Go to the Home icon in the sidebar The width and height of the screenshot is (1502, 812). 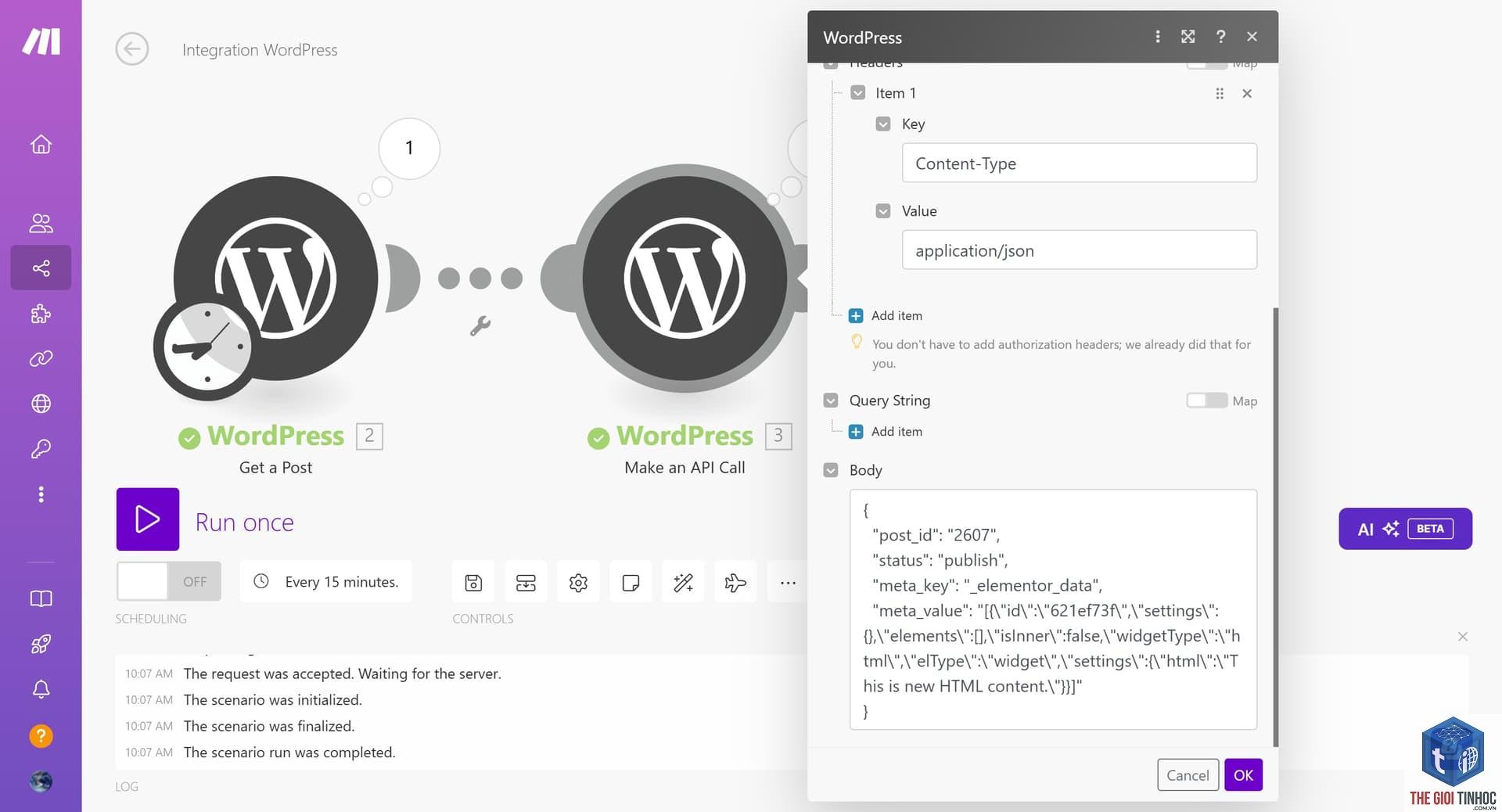pos(41,144)
